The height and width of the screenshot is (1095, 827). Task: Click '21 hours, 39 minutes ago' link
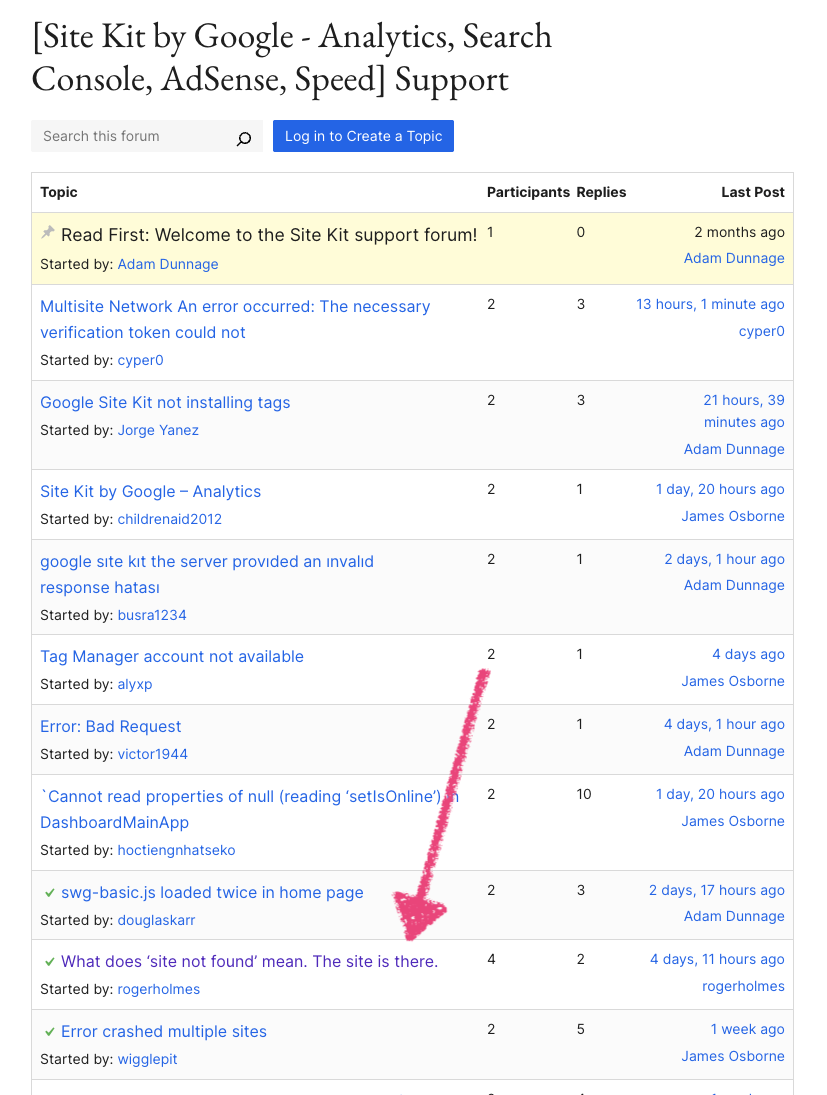click(x=744, y=411)
